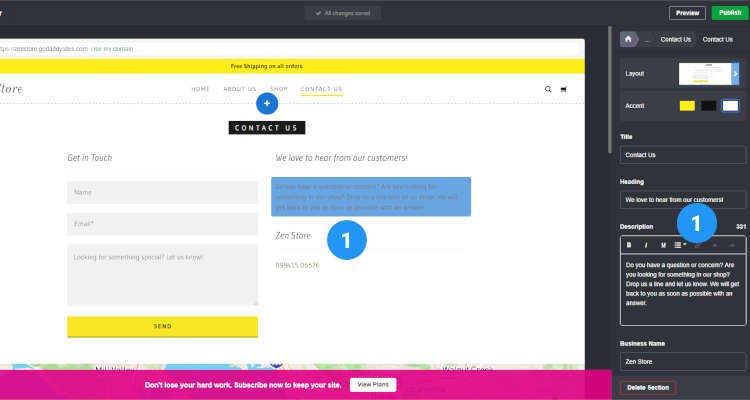This screenshot has height=400, width=750.
Task: Click the Business Name input field
Action: pos(683,362)
